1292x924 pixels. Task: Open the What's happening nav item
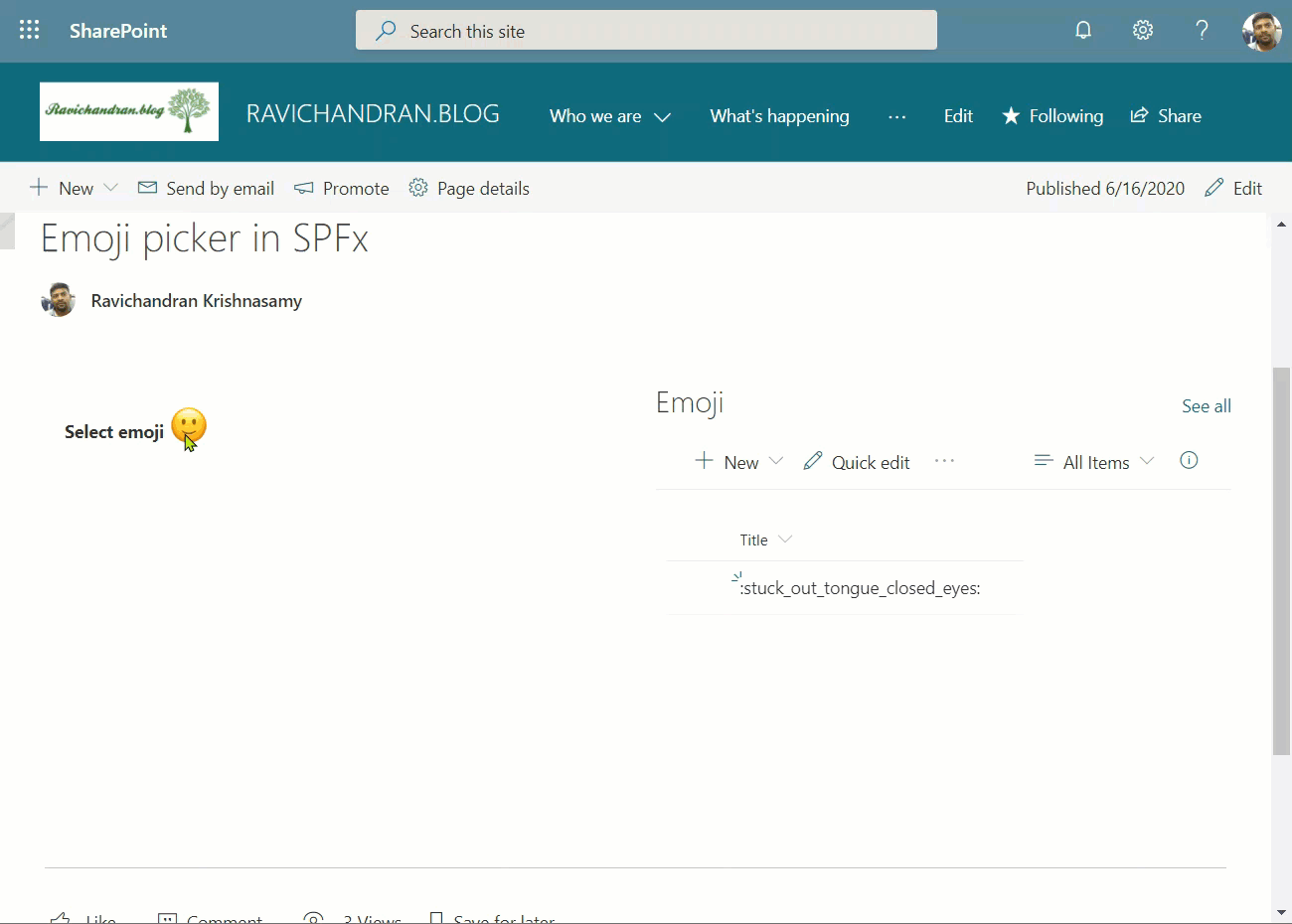click(779, 116)
